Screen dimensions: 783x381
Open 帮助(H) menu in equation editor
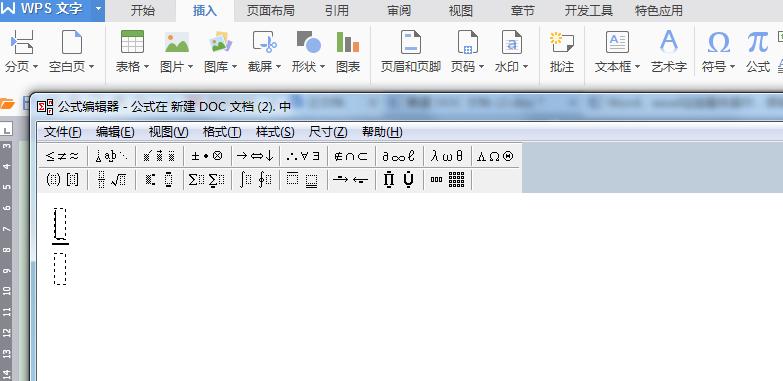click(x=382, y=132)
